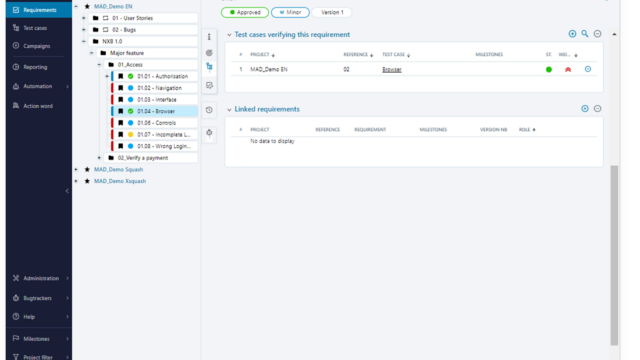
Task: Select the 01 - User Stories folder row
Action: tap(143, 18)
